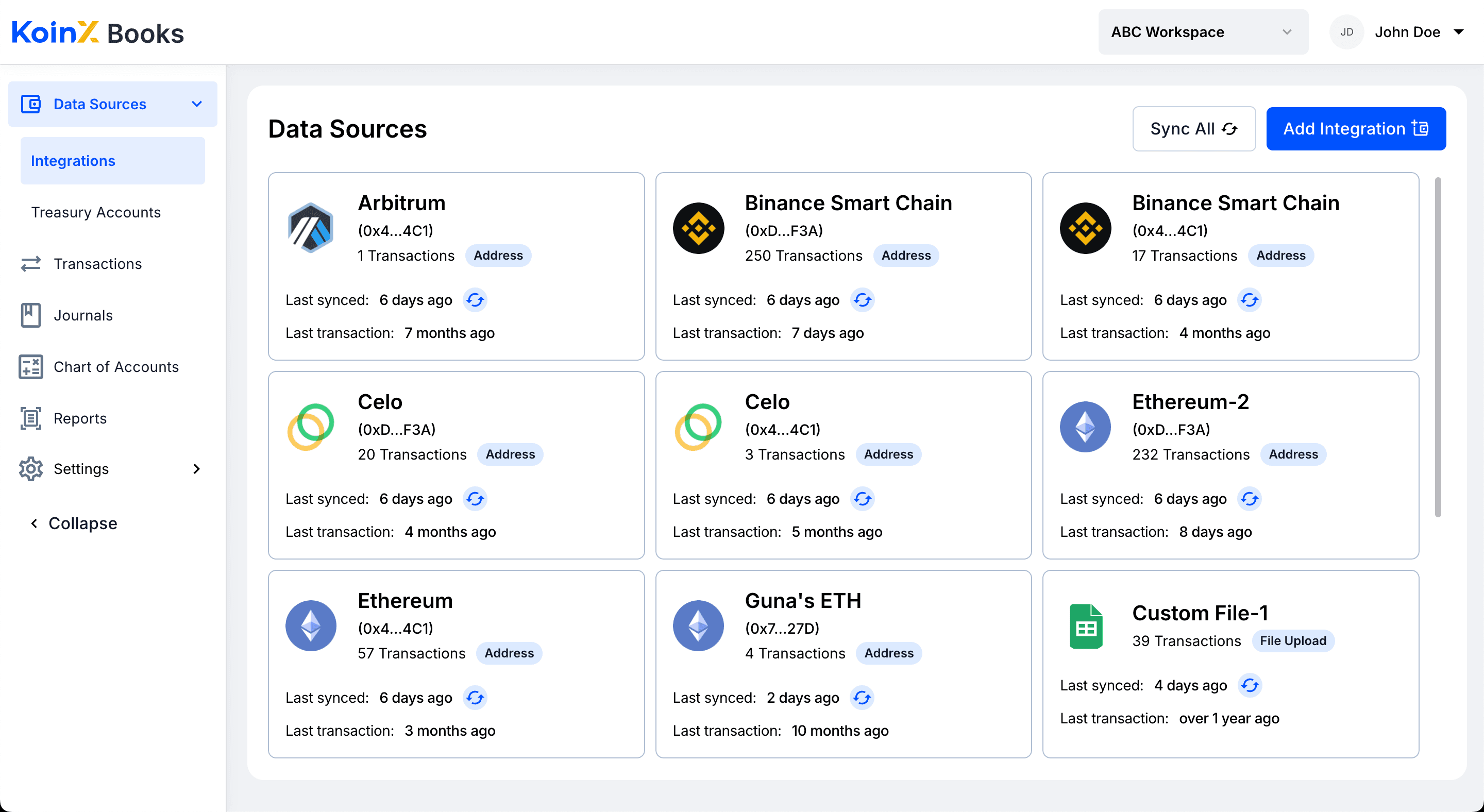Click the Sync All button
The image size is (1484, 812).
point(1194,128)
